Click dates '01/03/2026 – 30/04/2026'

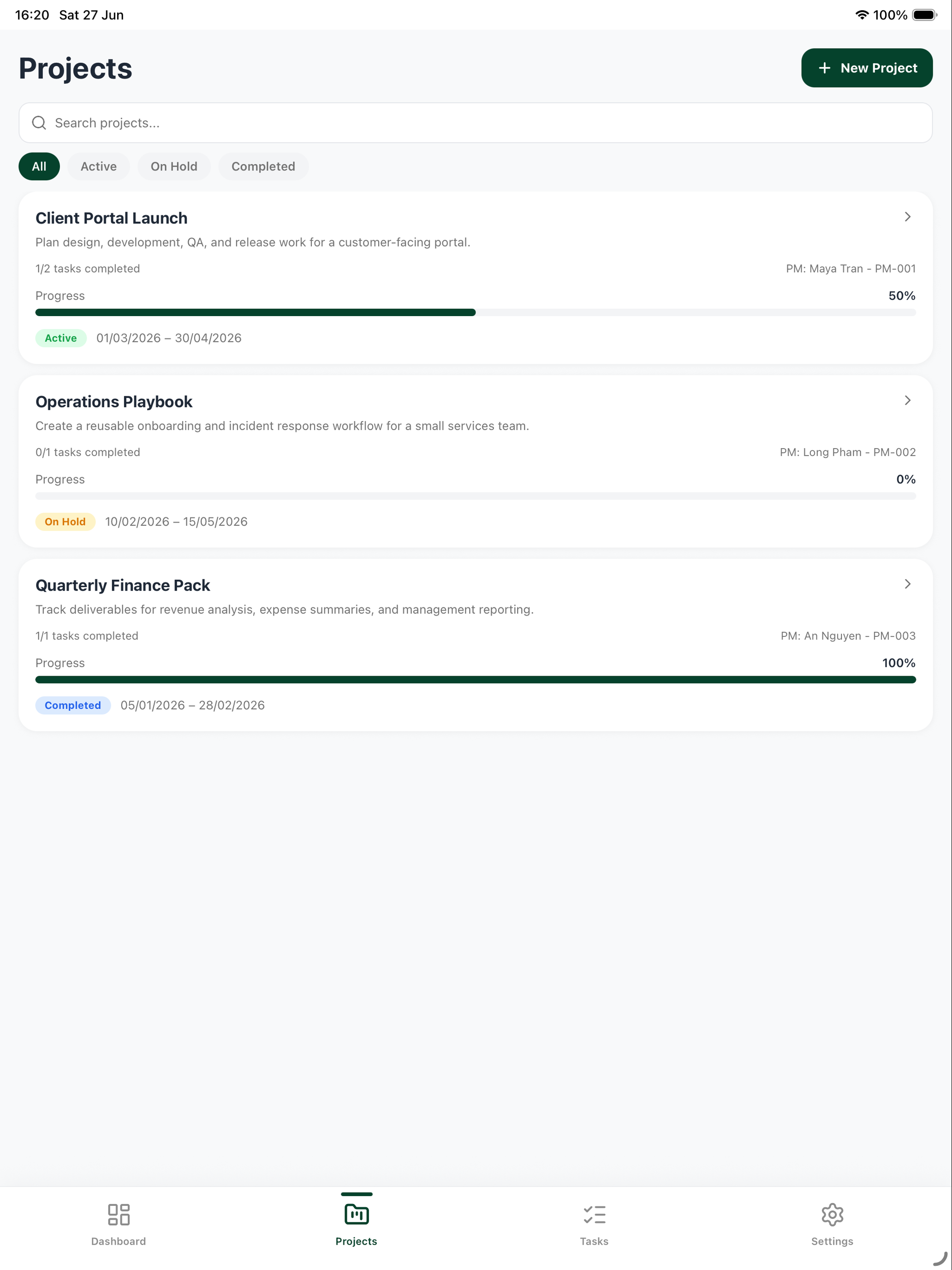169,338
